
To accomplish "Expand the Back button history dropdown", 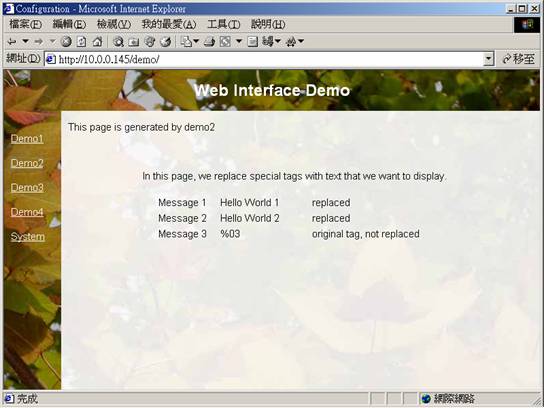I will [25, 41].
